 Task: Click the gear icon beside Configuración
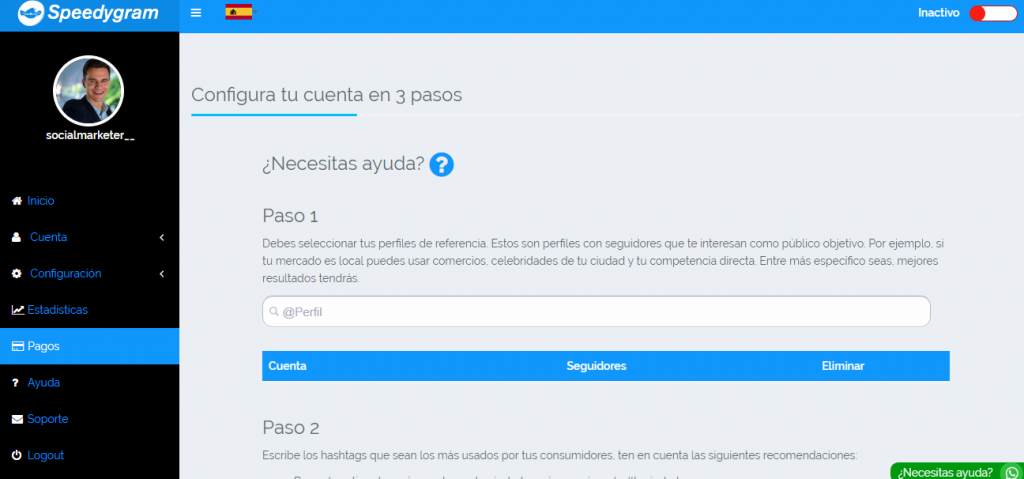coord(17,274)
